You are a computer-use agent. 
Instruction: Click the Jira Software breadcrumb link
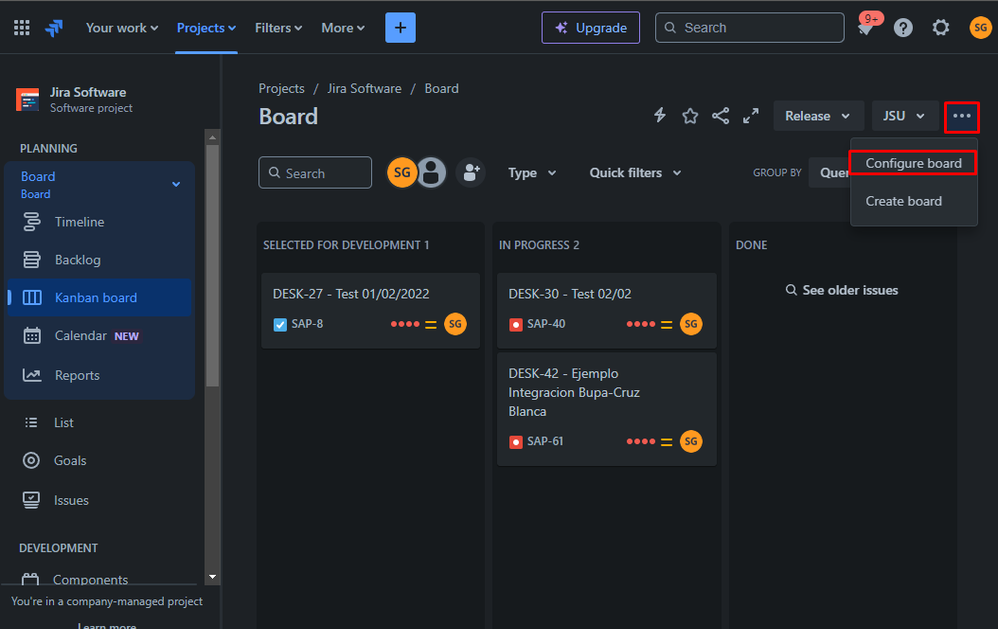pyautogui.click(x=364, y=88)
